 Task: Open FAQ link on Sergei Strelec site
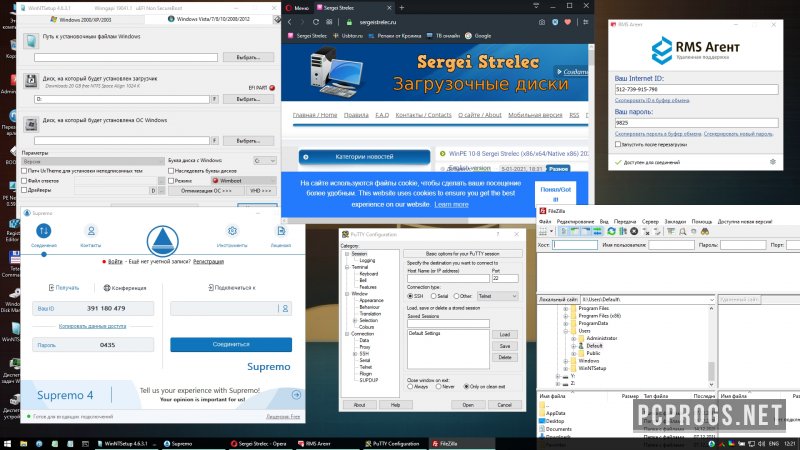(382, 115)
